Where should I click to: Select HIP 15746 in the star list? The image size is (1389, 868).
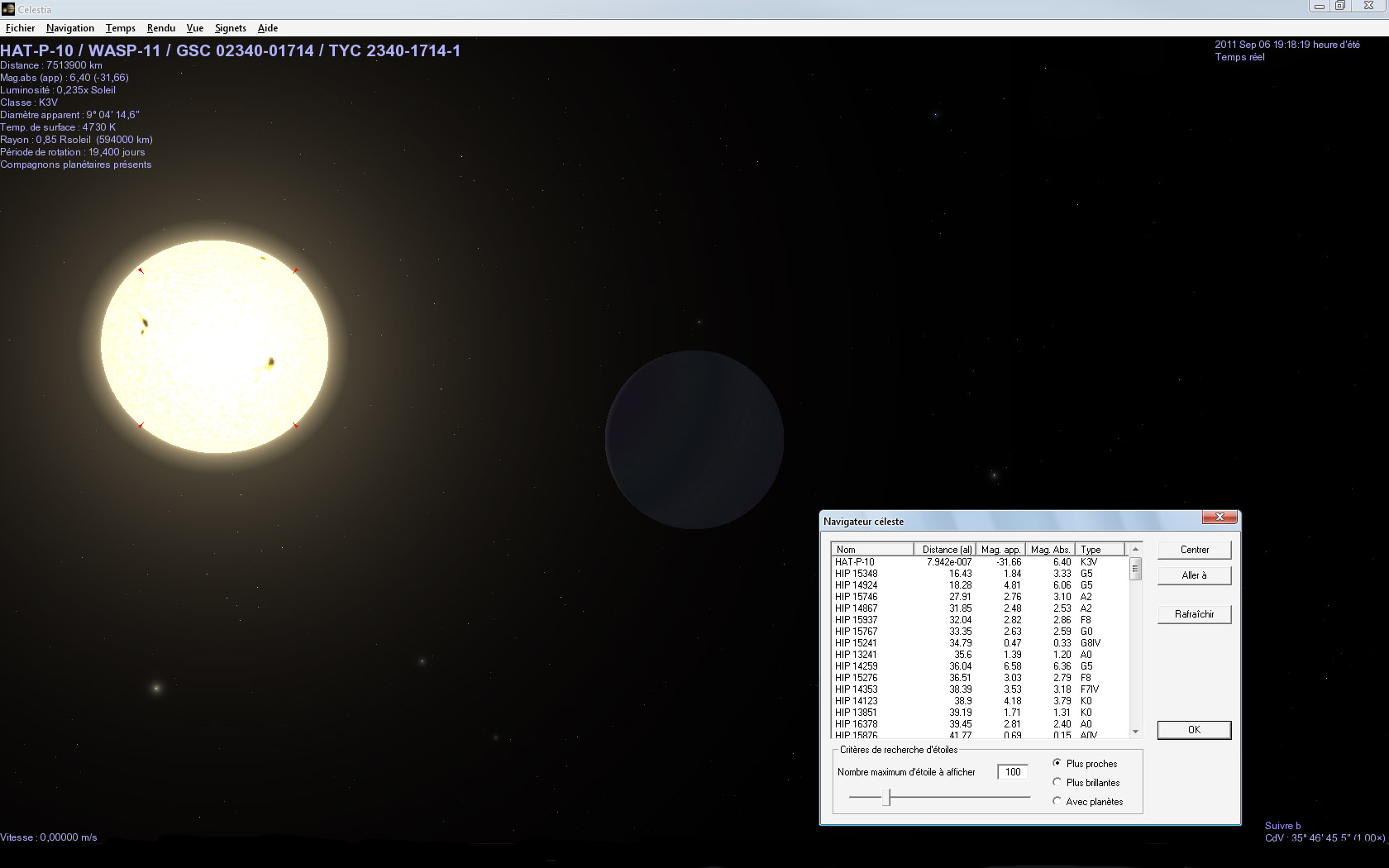pyautogui.click(x=980, y=597)
